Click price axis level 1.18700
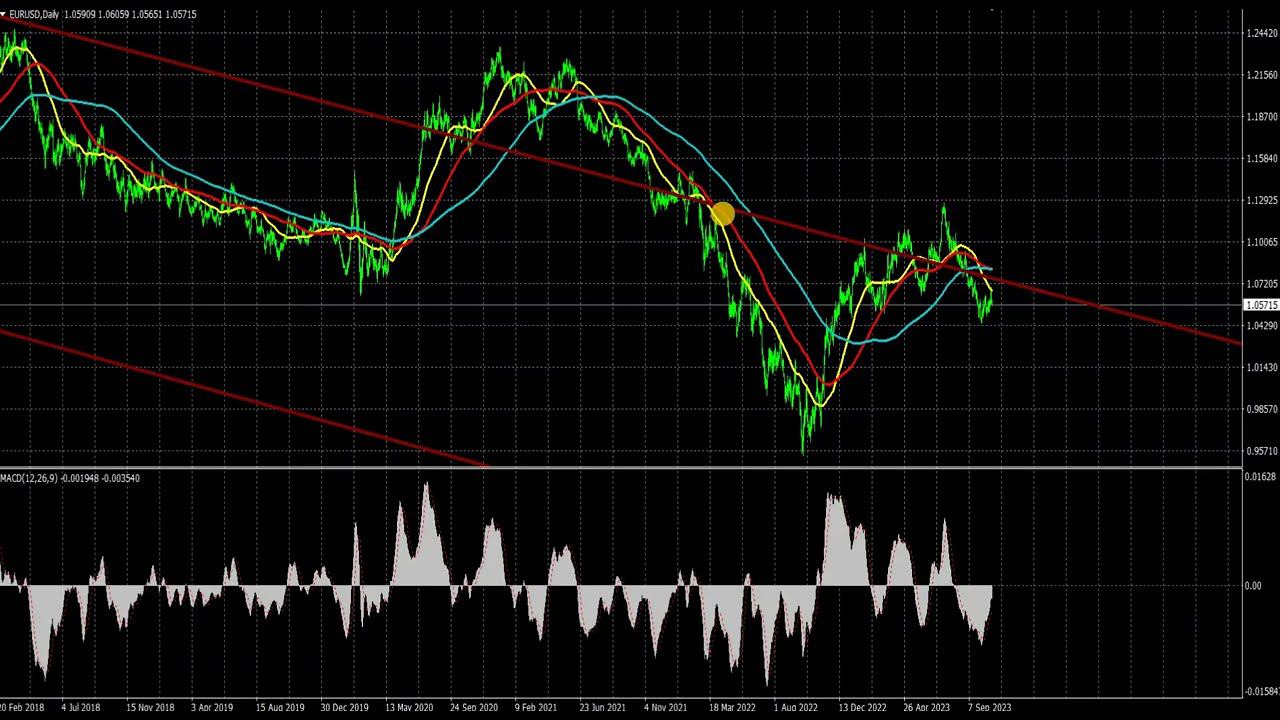1280x720 pixels. [1262, 117]
